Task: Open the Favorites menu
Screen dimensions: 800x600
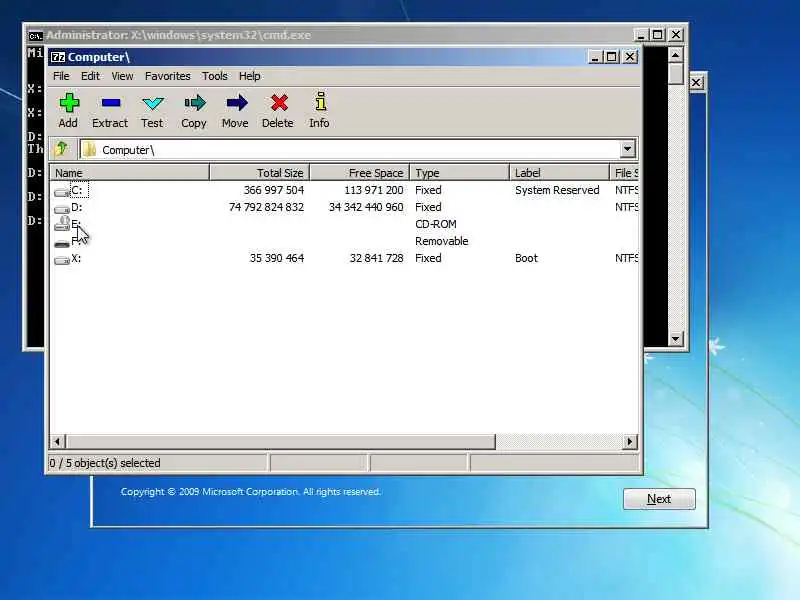Action: point(167,76)
